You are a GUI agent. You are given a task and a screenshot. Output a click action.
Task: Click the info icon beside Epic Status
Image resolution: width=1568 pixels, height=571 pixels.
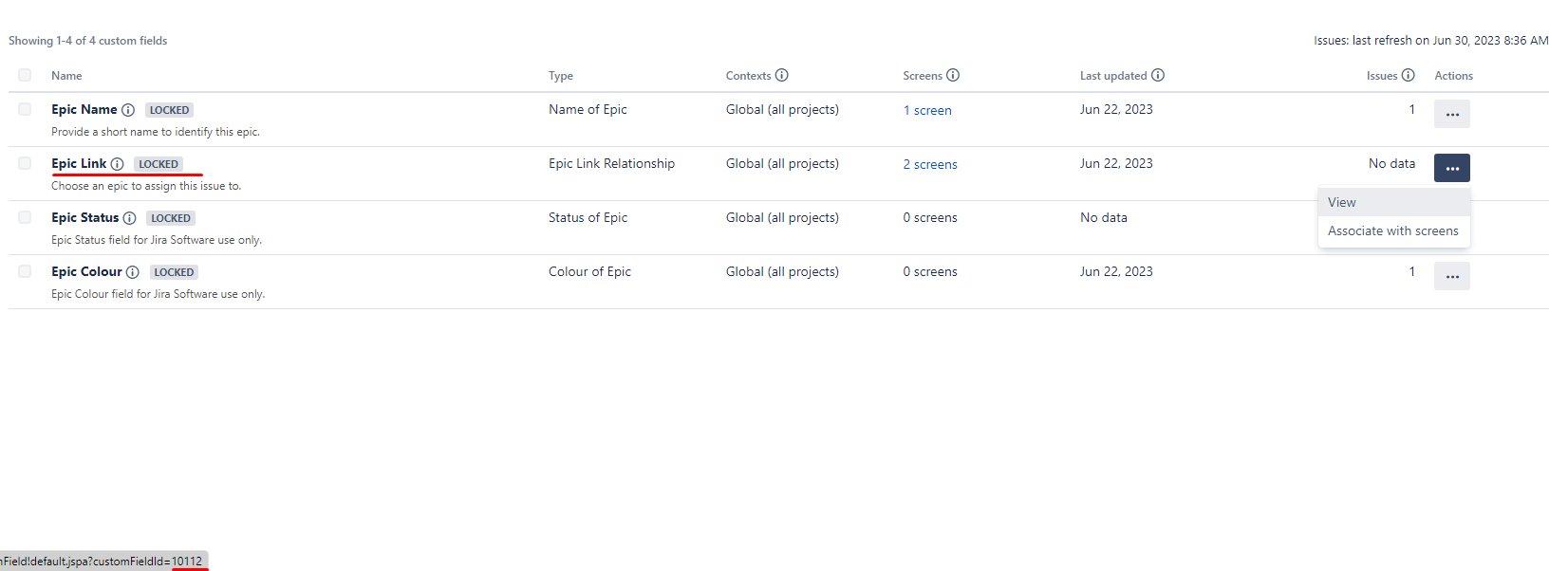click(130, 217)
